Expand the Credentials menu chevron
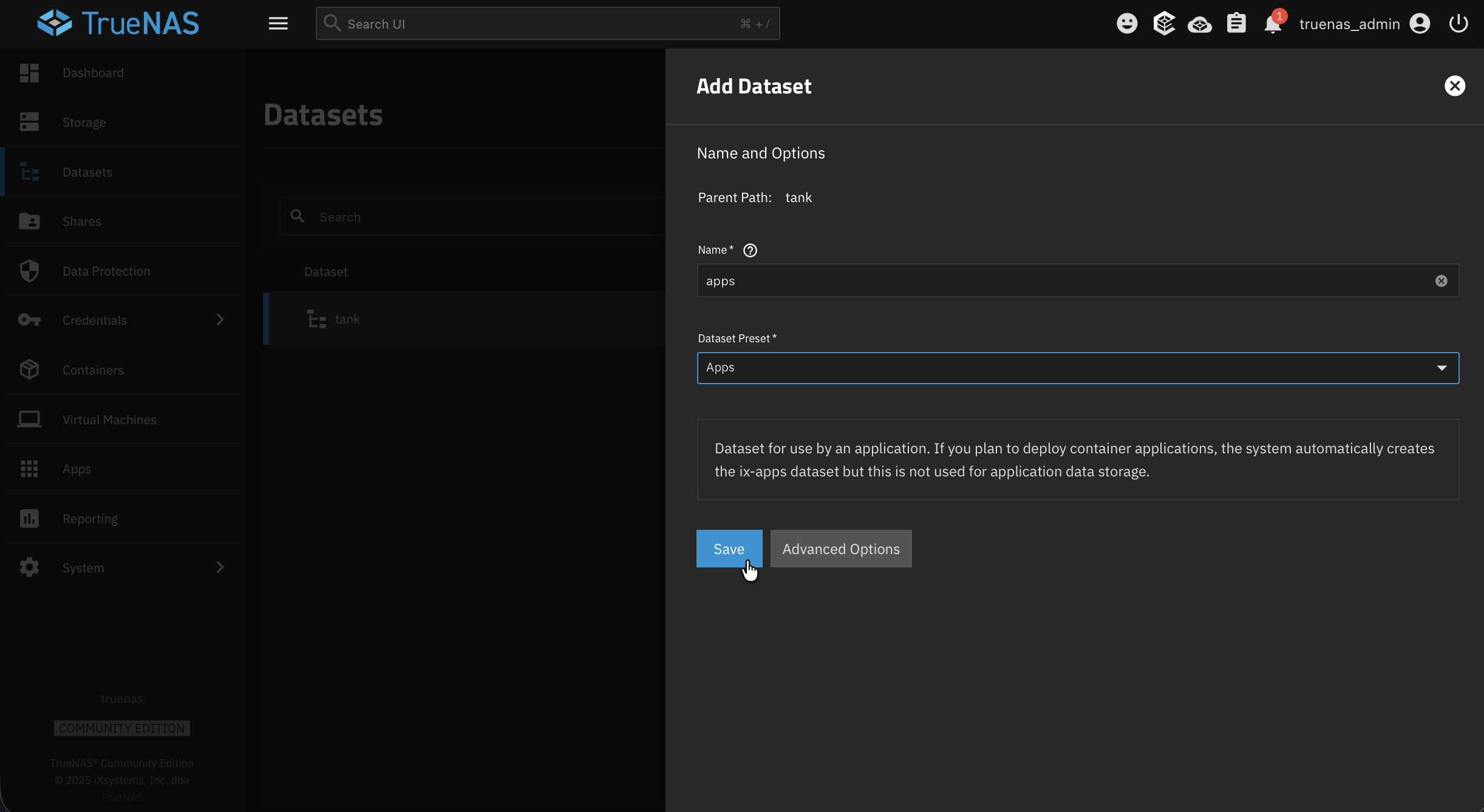Image resolution: width=1484 pixels, height=812 pixels. pos(220,320)
